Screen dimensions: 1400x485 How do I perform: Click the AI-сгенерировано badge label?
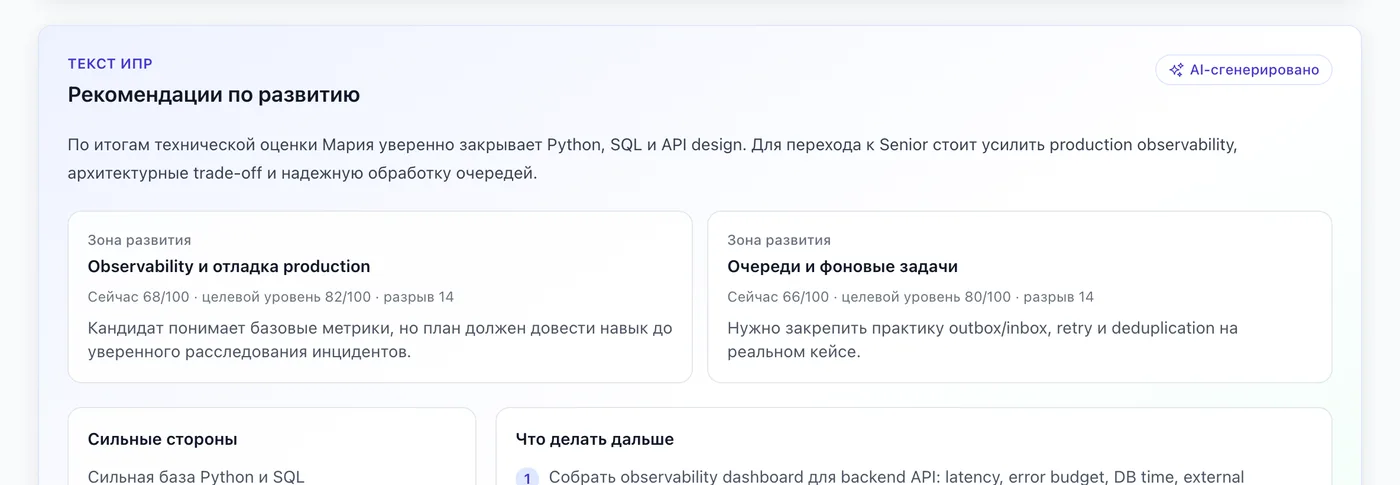click(x=1254, y=70)
